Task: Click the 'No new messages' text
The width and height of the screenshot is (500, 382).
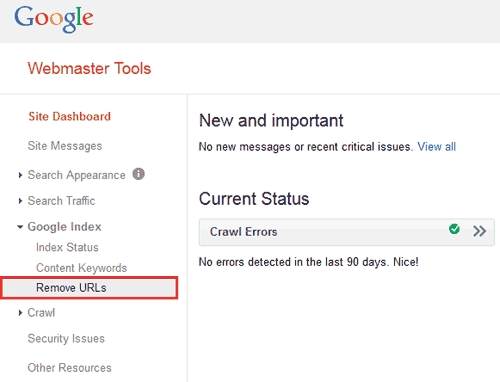Action: tap(306, 147)
